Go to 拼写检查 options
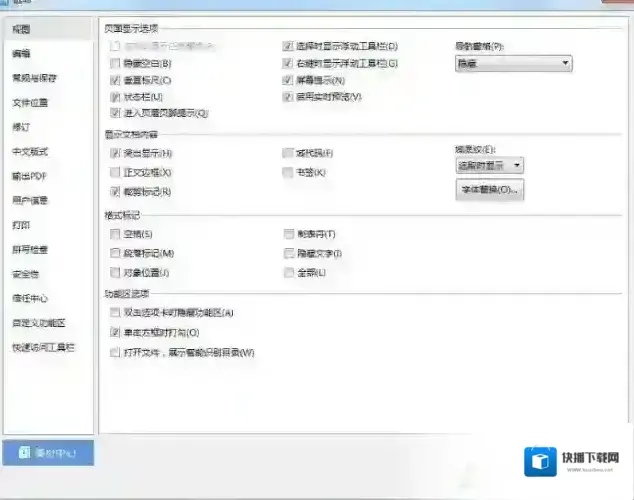Image resolution: width=634 pixels, height=500 pixels. pyautogui.click(x=30, y=249)
